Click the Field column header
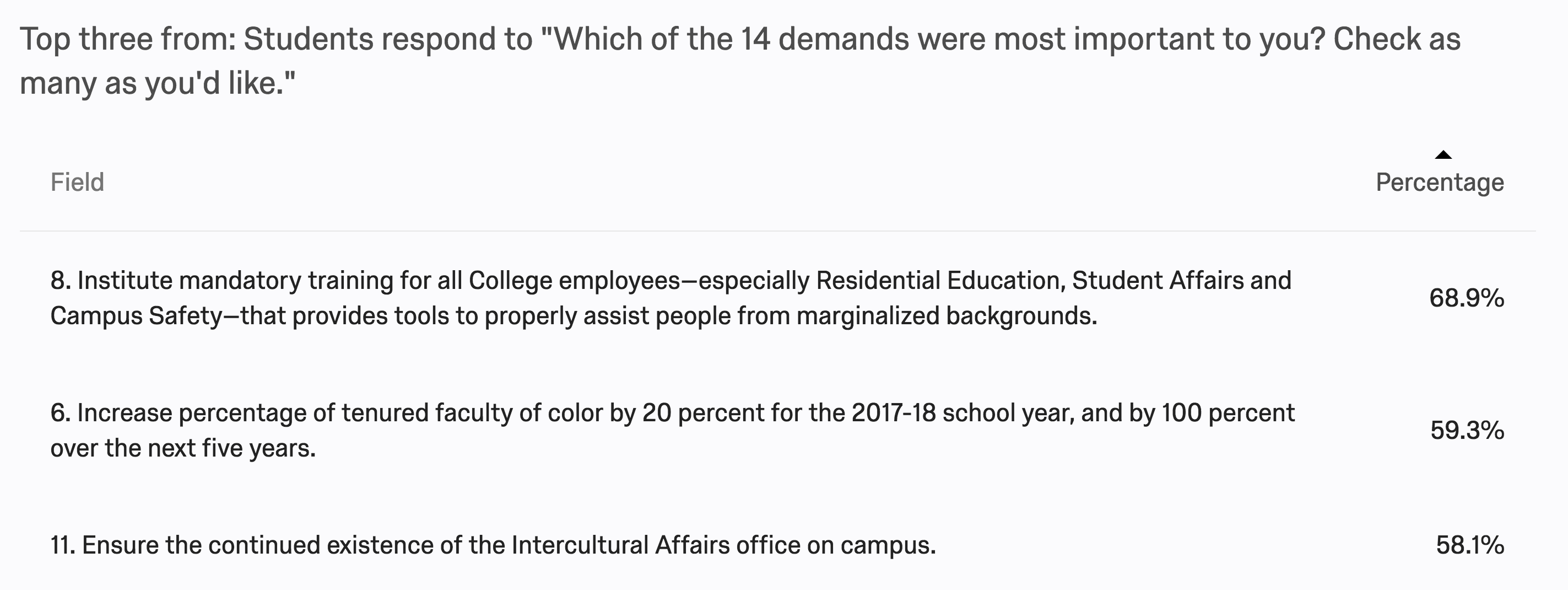Screen dimensions: 1568x590 pyautogui.click(x=77, y=183)
